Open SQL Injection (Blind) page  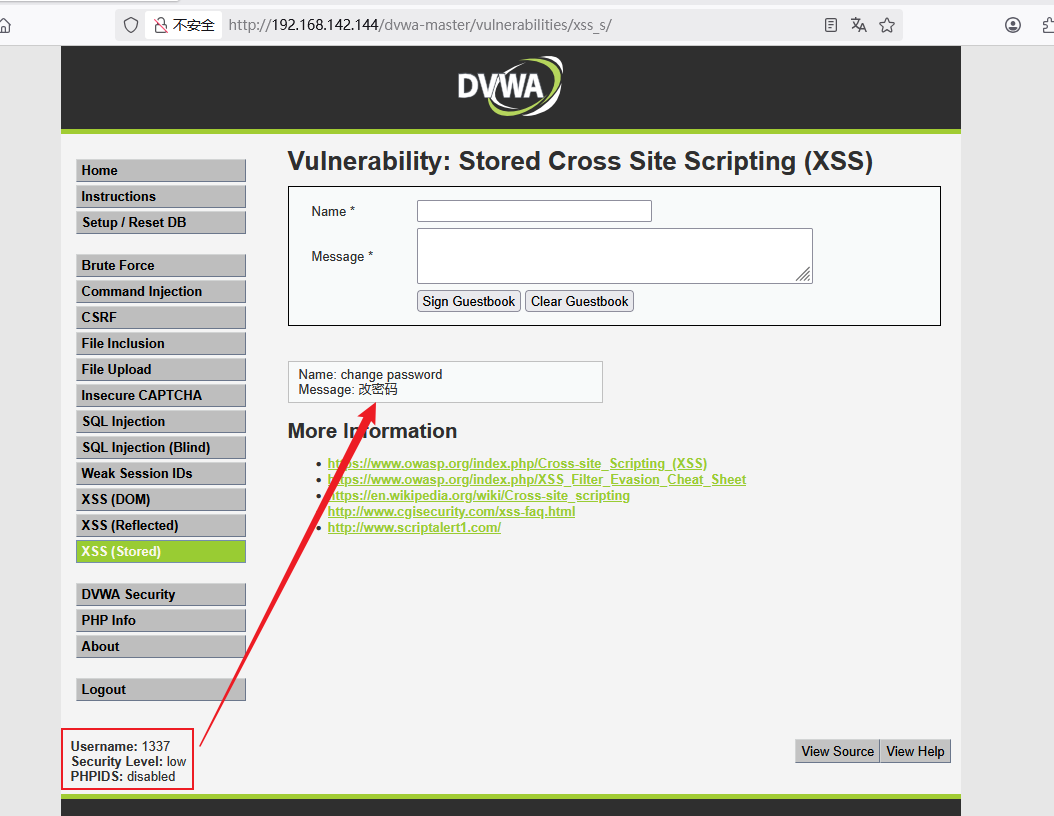click(161, 447)
